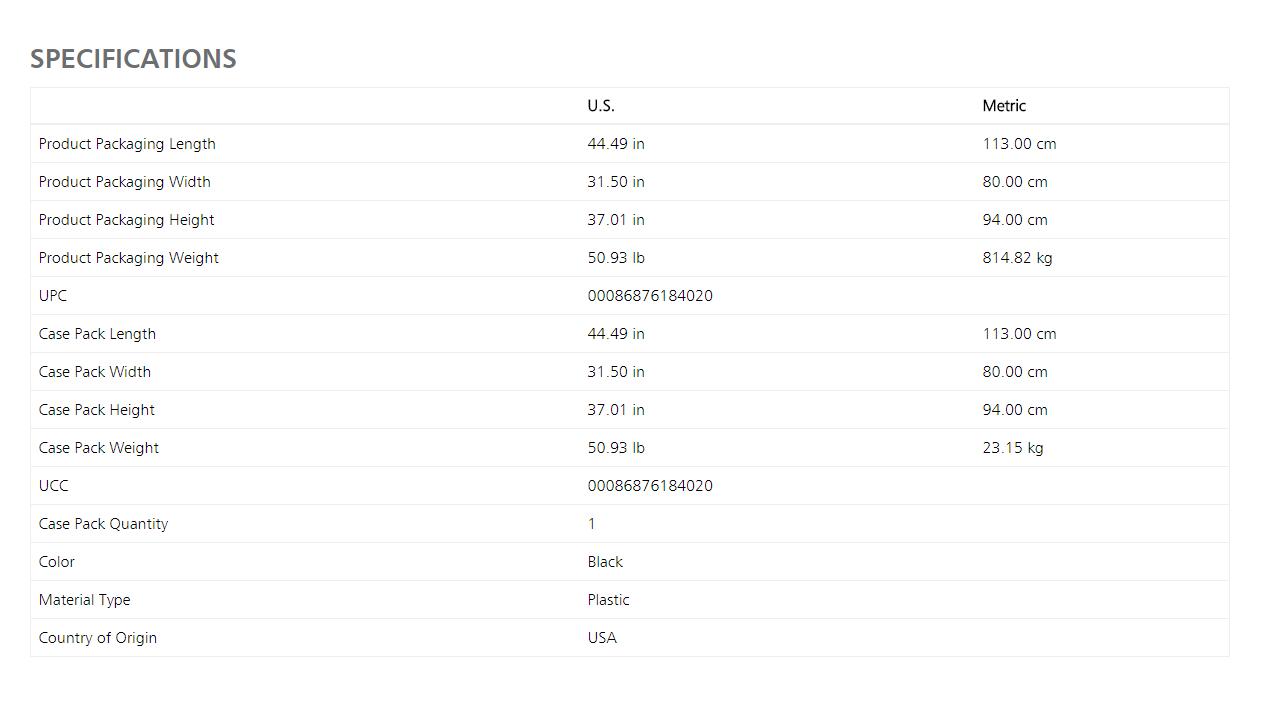The height and width of the screenshot is (715, 1275).
Task: Click the Black color value
Action: [605, 562]
